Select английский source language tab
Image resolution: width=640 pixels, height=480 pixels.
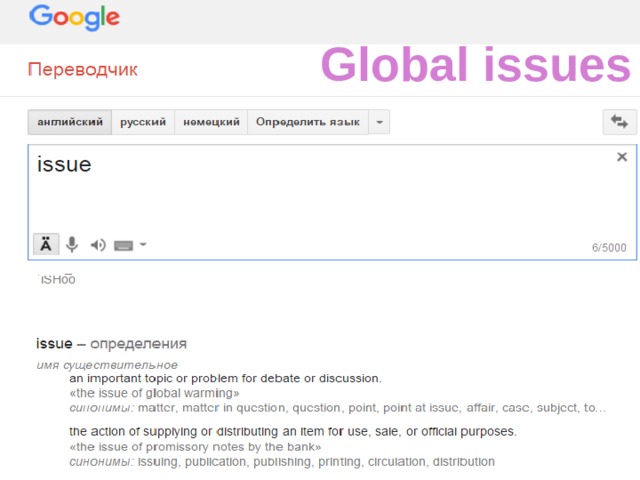click(x=70, y=122)
